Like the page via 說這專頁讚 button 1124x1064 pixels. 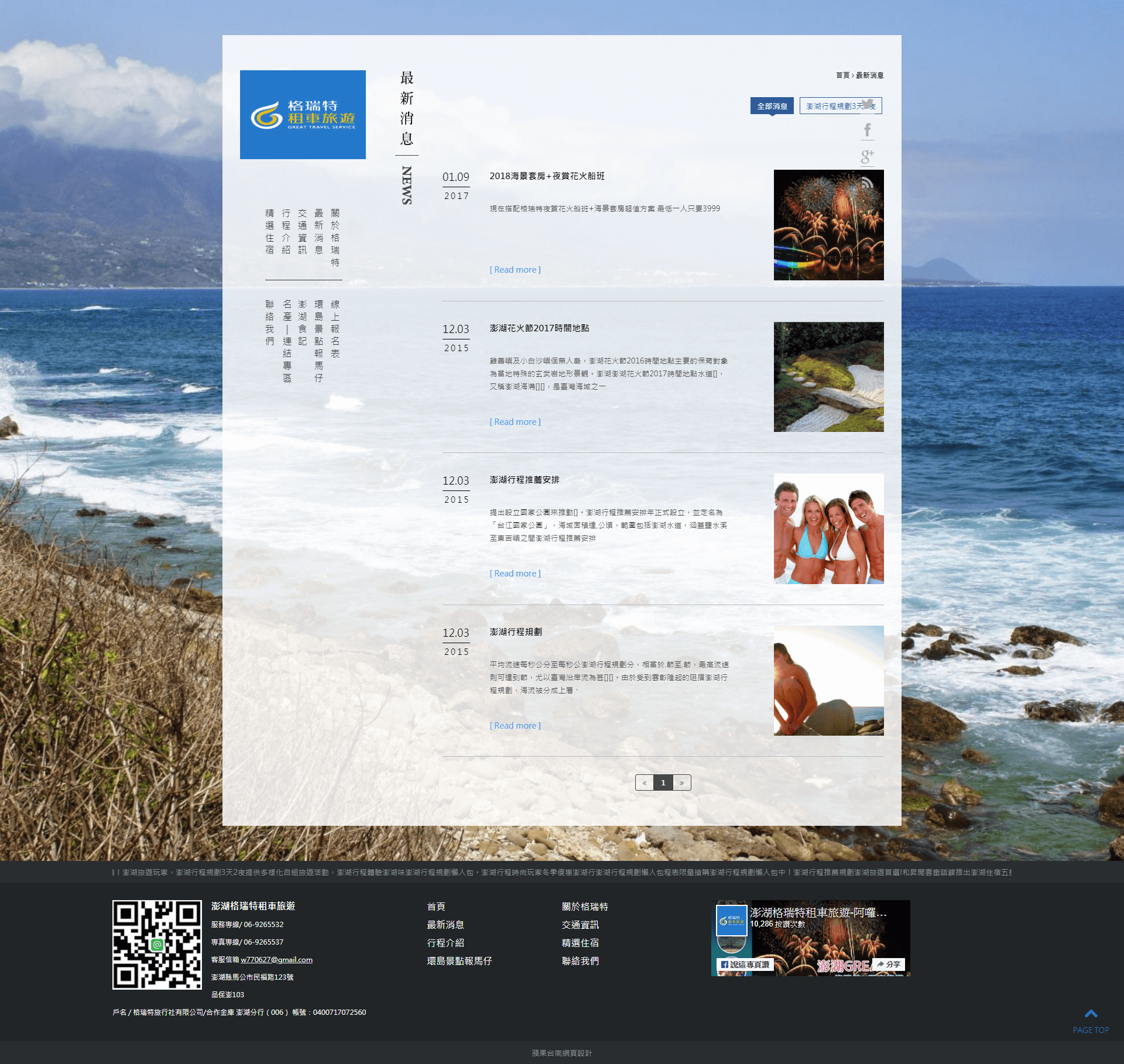click(745, 965)
